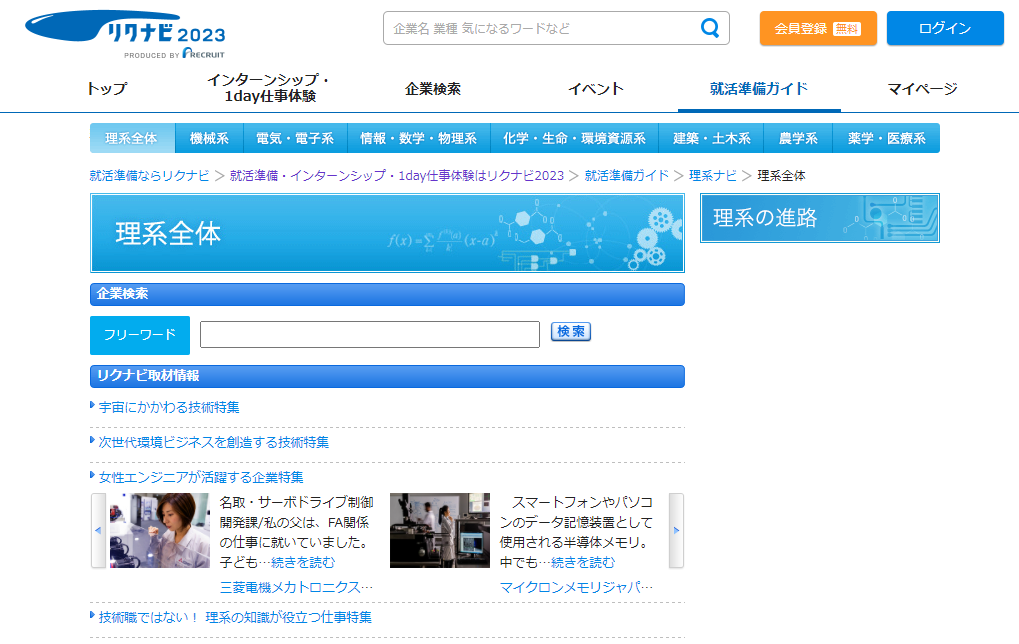Follow breadcrumb link 就活準備ガイド
The width and height of the screenshot is (1019, 644).
coord(626,175)
